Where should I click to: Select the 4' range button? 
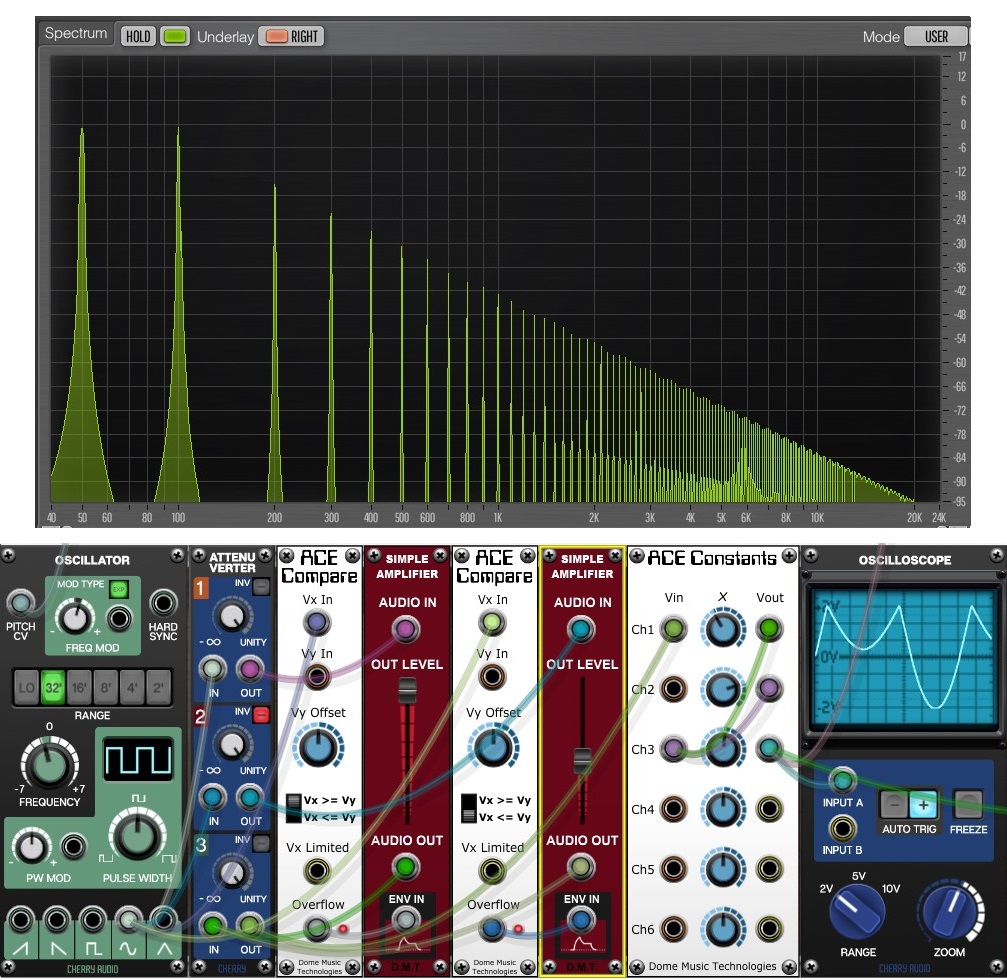tap(132, 688)
